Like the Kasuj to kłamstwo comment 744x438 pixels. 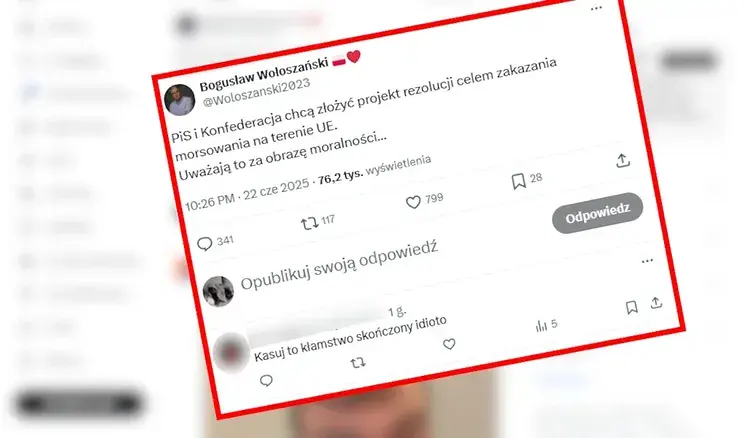pos(449,344)
